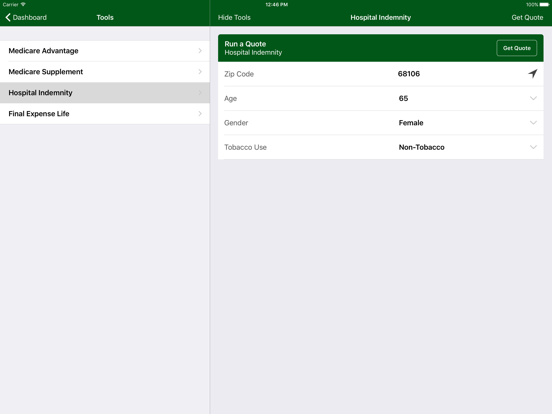This screenshot has width=552, height=414.
Task: Tap the location arrow icon for Zip Code
Action: (533, 73)
